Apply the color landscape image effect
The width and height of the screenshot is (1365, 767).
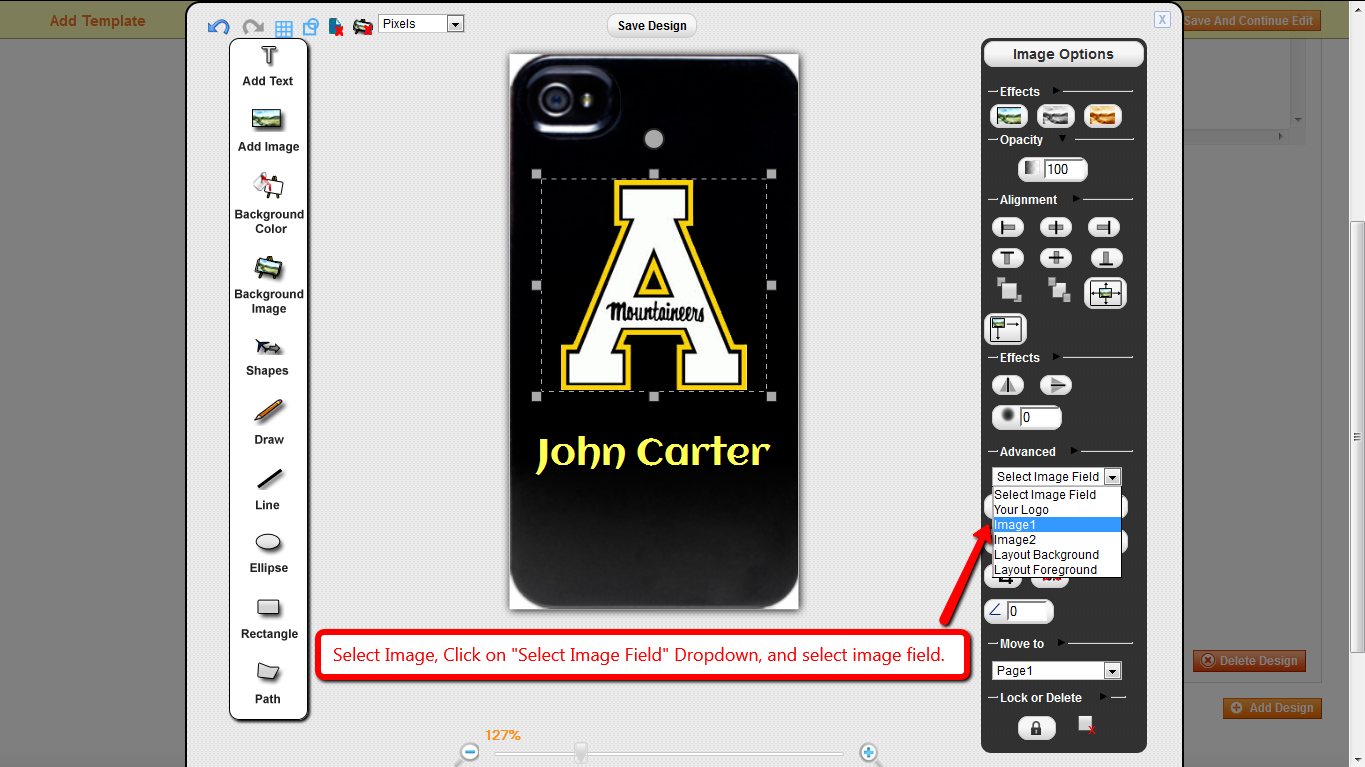coord(1009,116)
